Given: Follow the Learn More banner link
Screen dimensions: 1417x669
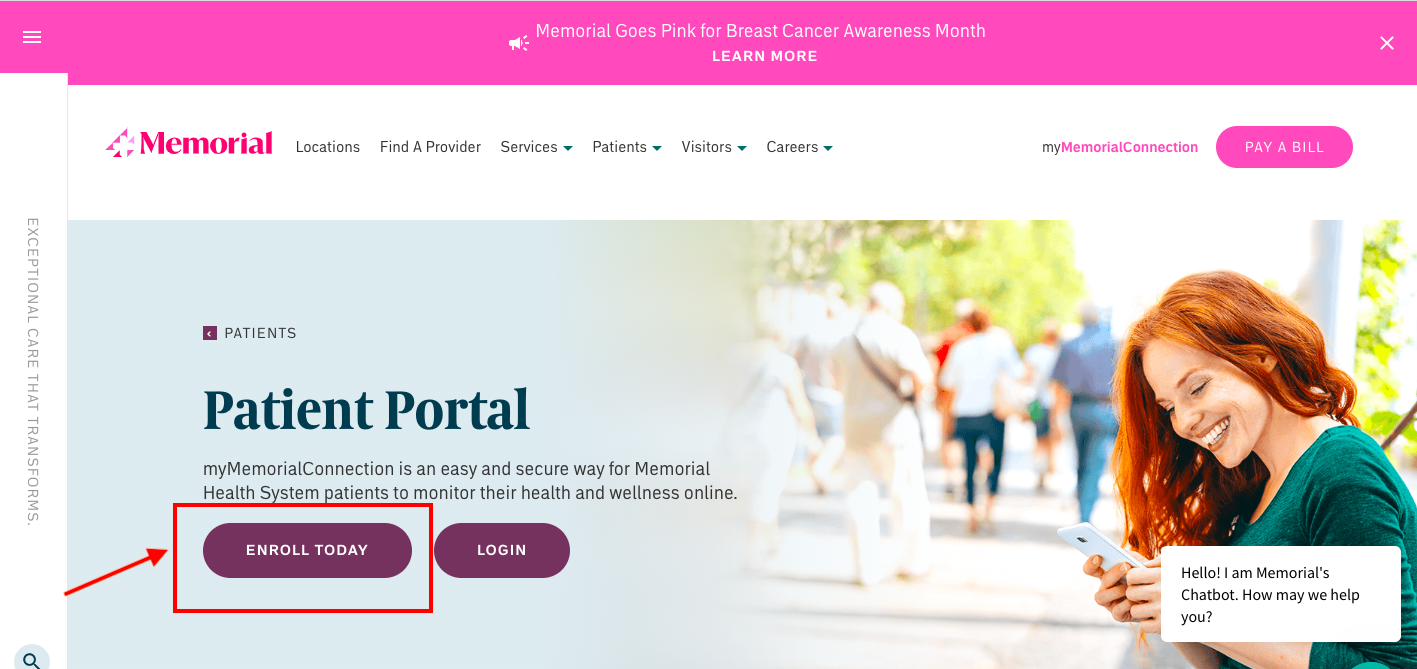Looking at the screenshot, I should coord(765,56).
